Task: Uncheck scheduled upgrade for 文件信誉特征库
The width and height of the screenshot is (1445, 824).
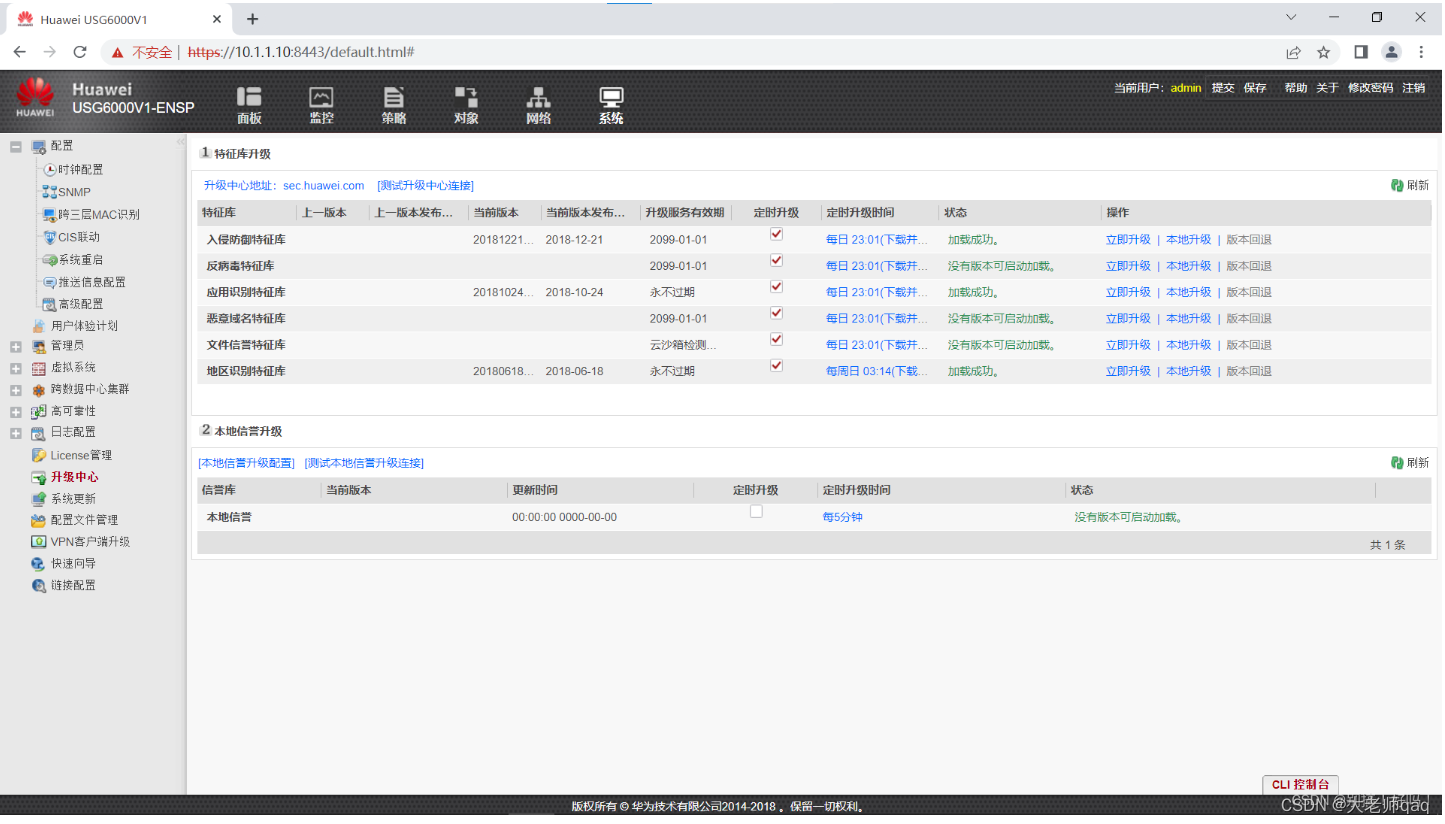Action: (x=776, y=339)
